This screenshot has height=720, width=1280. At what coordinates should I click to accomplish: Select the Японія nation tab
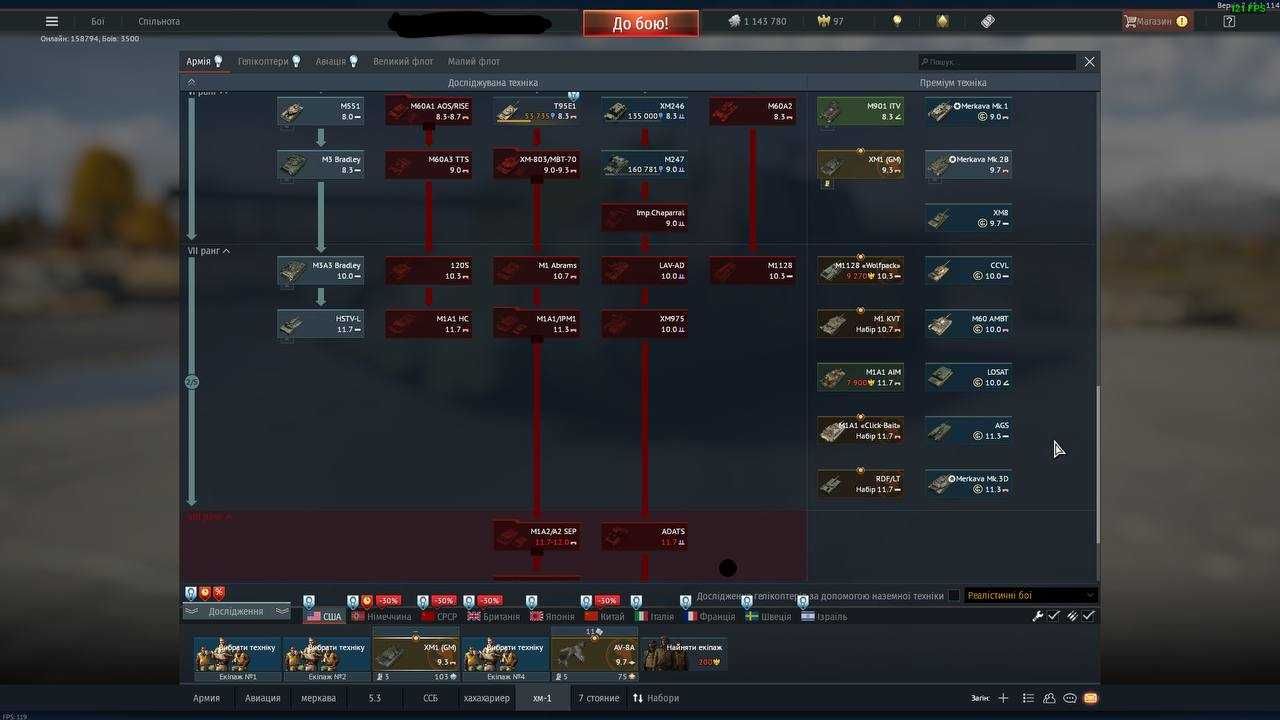[553, 616]
